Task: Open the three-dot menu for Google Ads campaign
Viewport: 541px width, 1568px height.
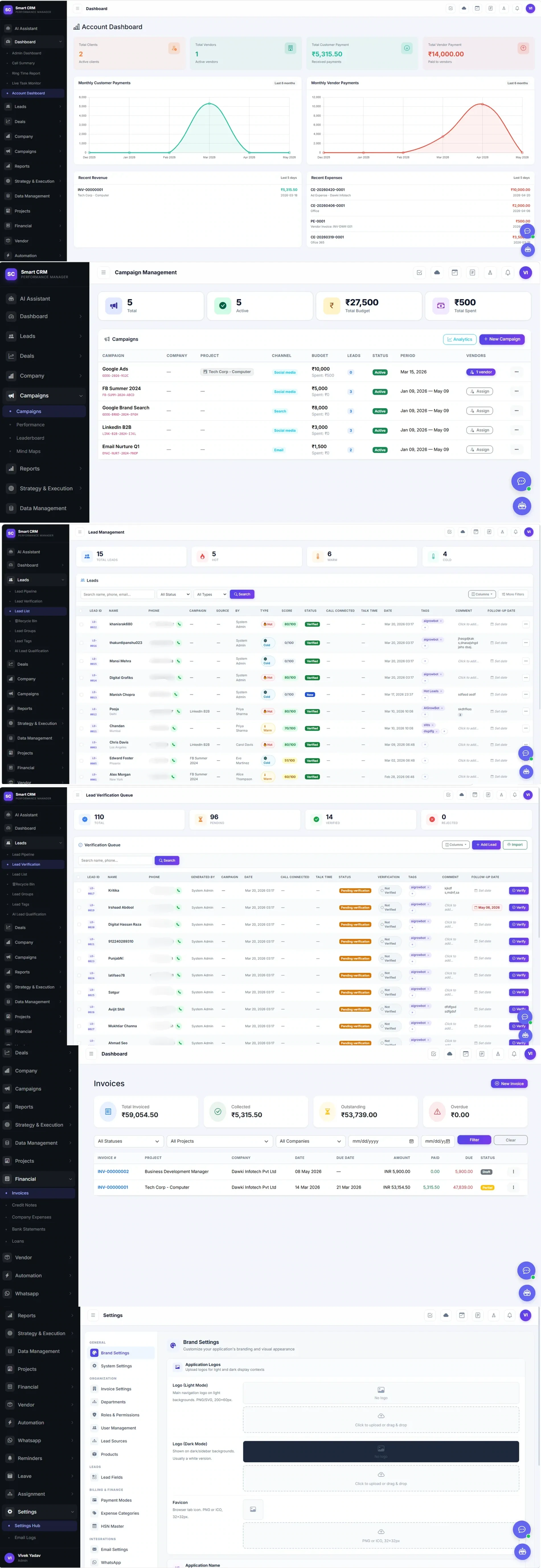Action: point(517,372)
